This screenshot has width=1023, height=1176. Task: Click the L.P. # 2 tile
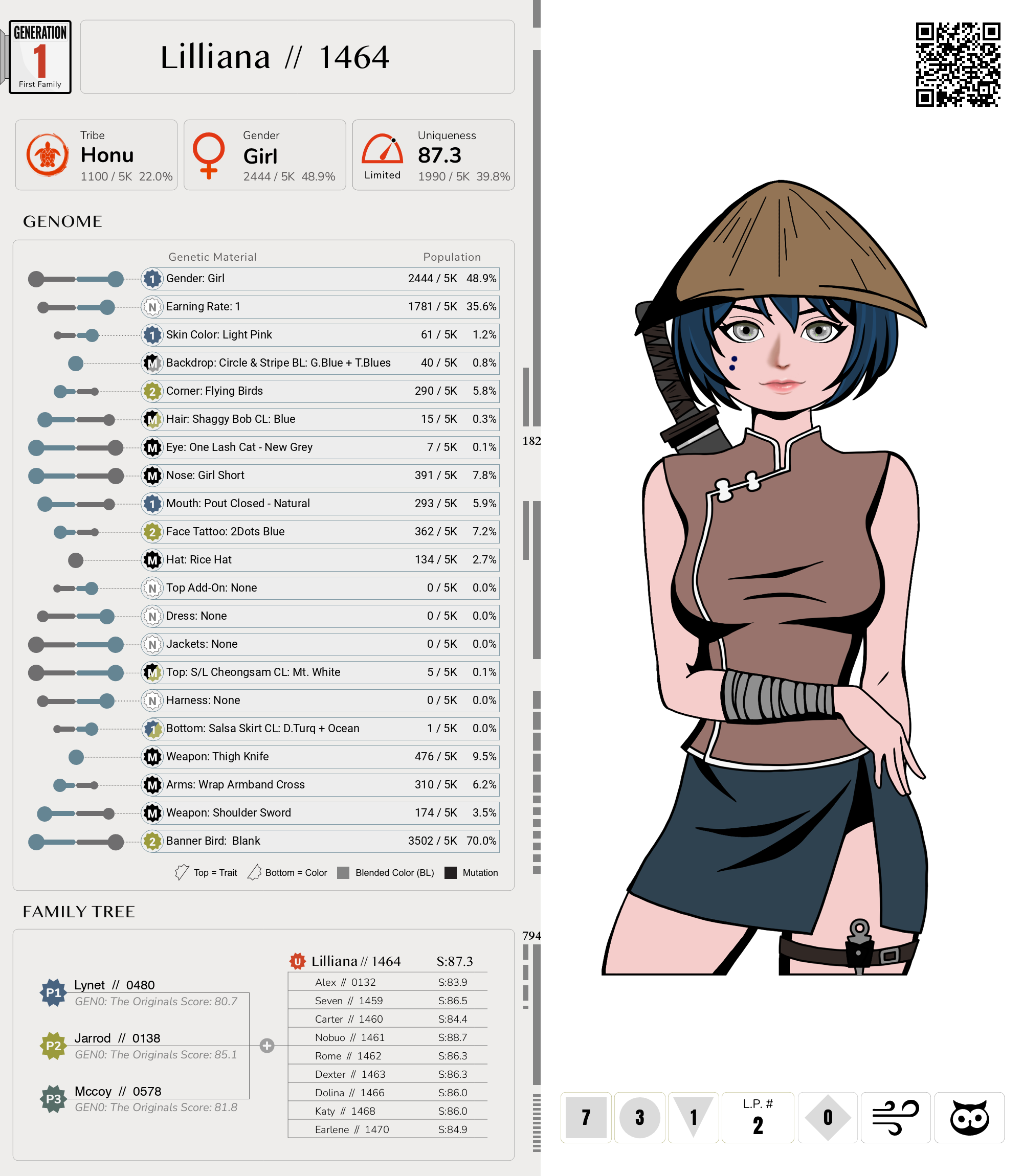click(x=758, y=1117)
